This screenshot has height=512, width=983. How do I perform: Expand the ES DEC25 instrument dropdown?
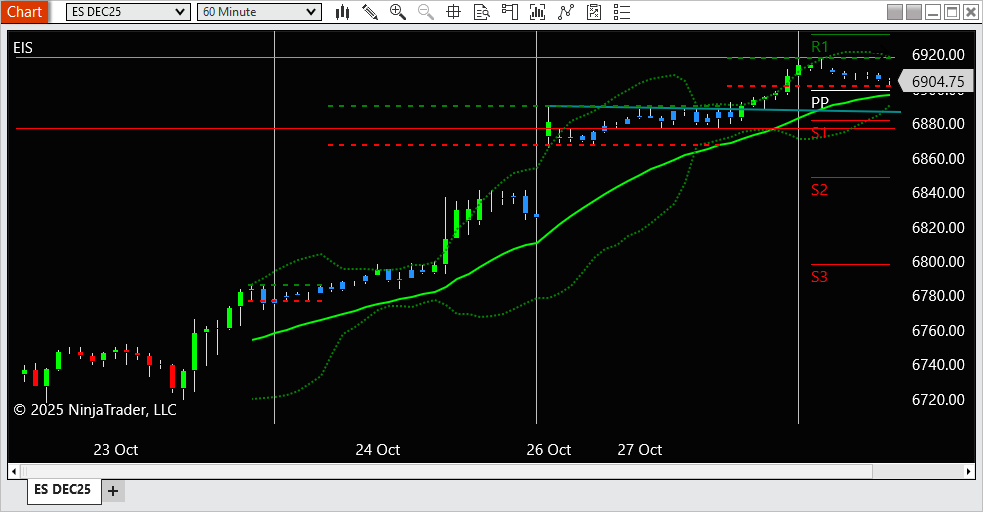pos(128,12)
